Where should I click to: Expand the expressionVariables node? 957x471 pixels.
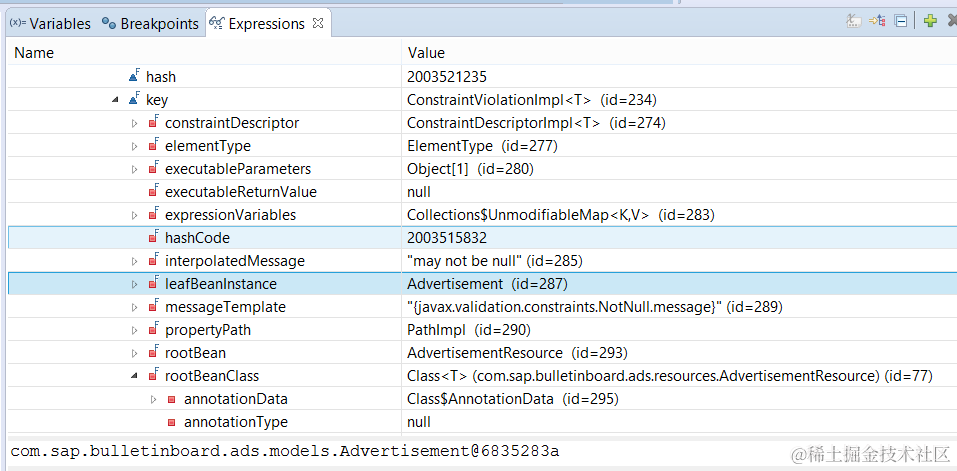(135, 215)
